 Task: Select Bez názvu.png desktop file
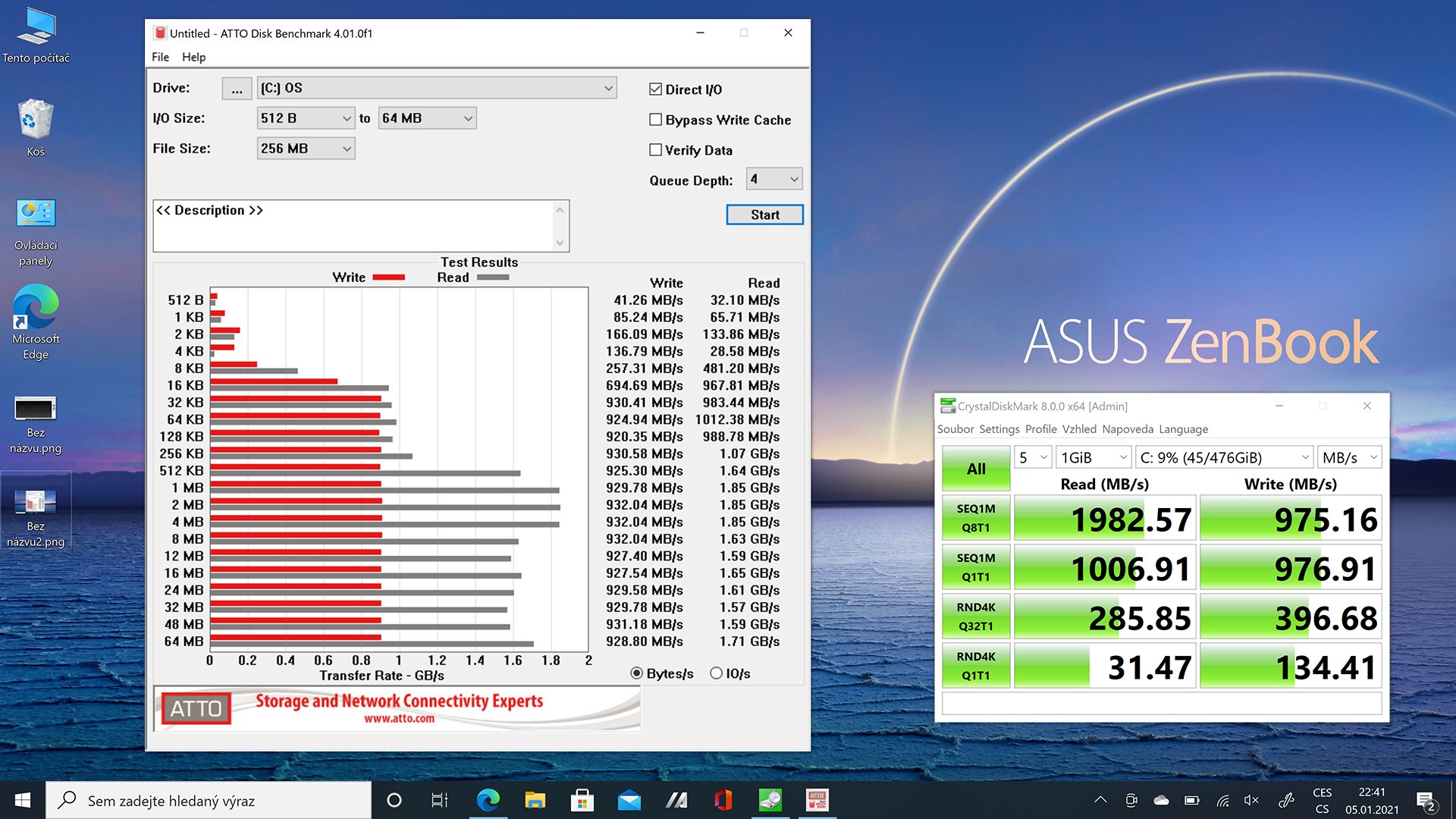pyautogui.click(x=36, y=425)
